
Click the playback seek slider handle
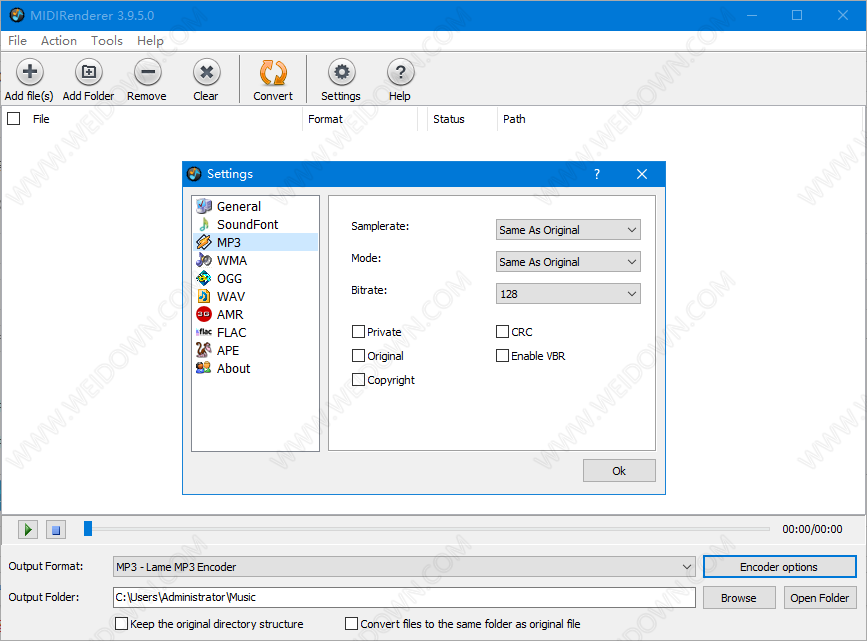pos(88,529)
